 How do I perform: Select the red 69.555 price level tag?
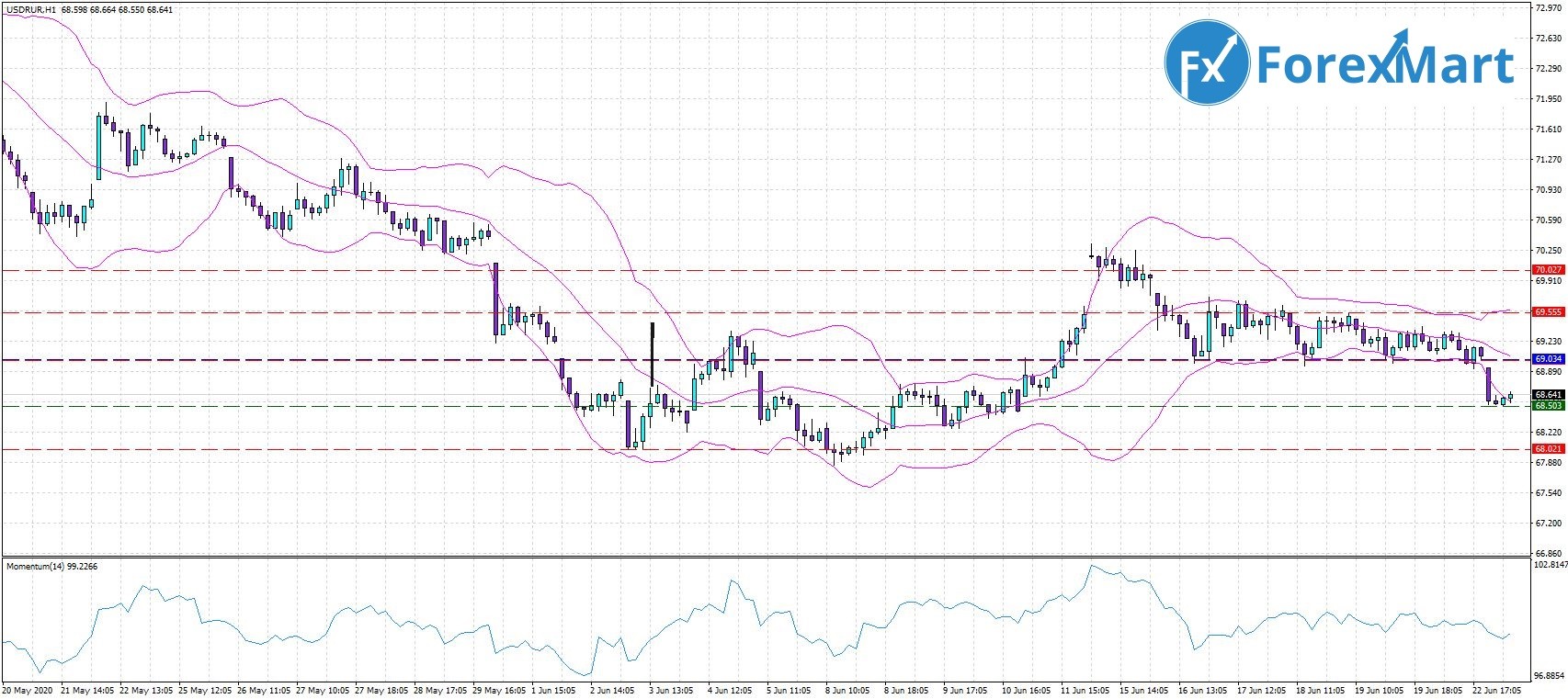coord(1548,312)
